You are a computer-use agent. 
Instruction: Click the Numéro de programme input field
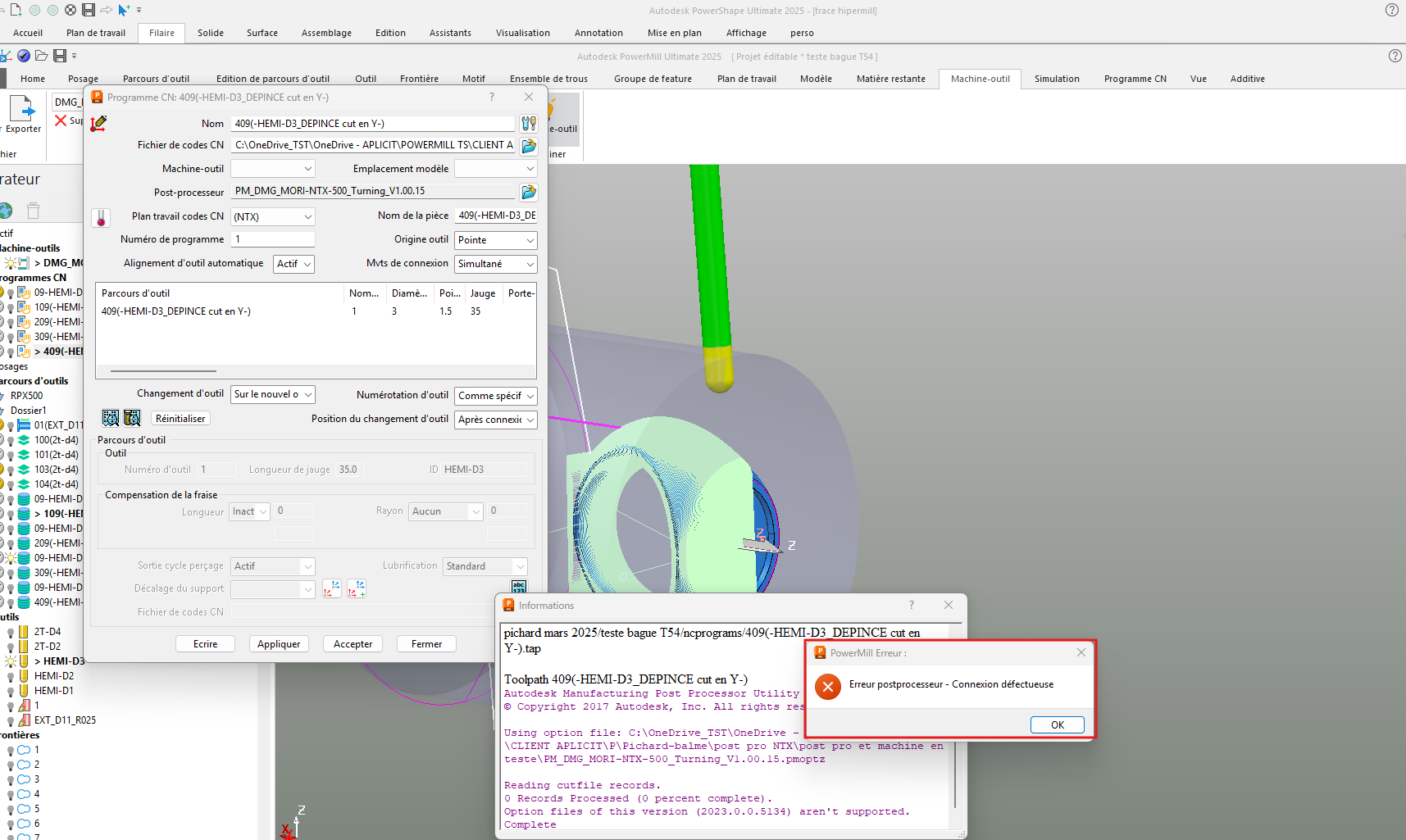[273, 239]
